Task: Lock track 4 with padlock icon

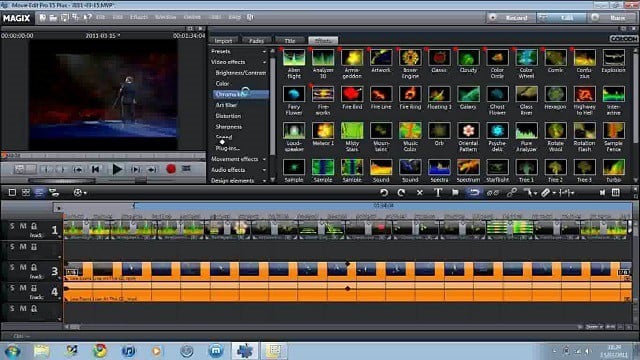Action: click(34, 288)
